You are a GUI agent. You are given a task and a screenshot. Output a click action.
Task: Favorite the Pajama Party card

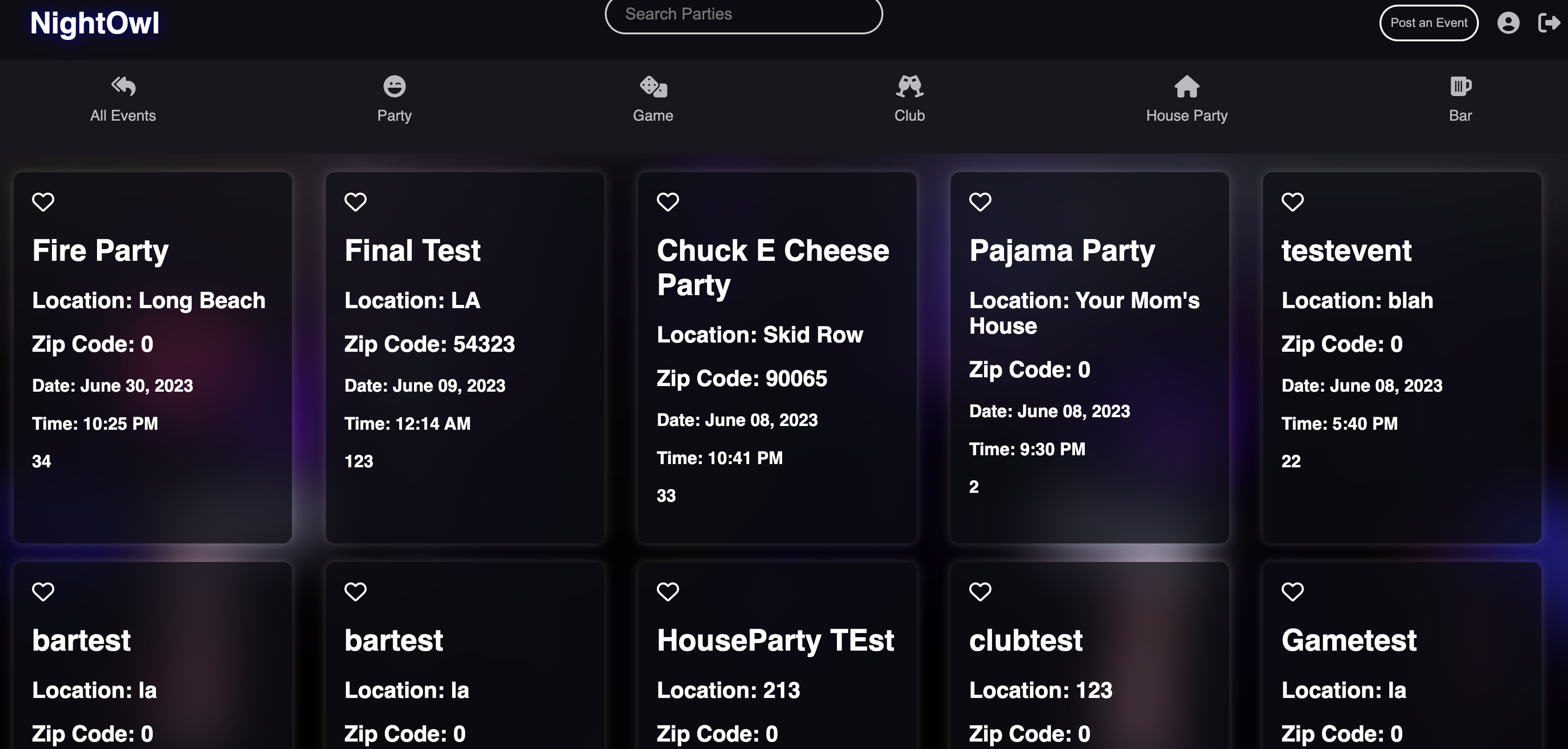pyautogui.click(x=980, y=201)
